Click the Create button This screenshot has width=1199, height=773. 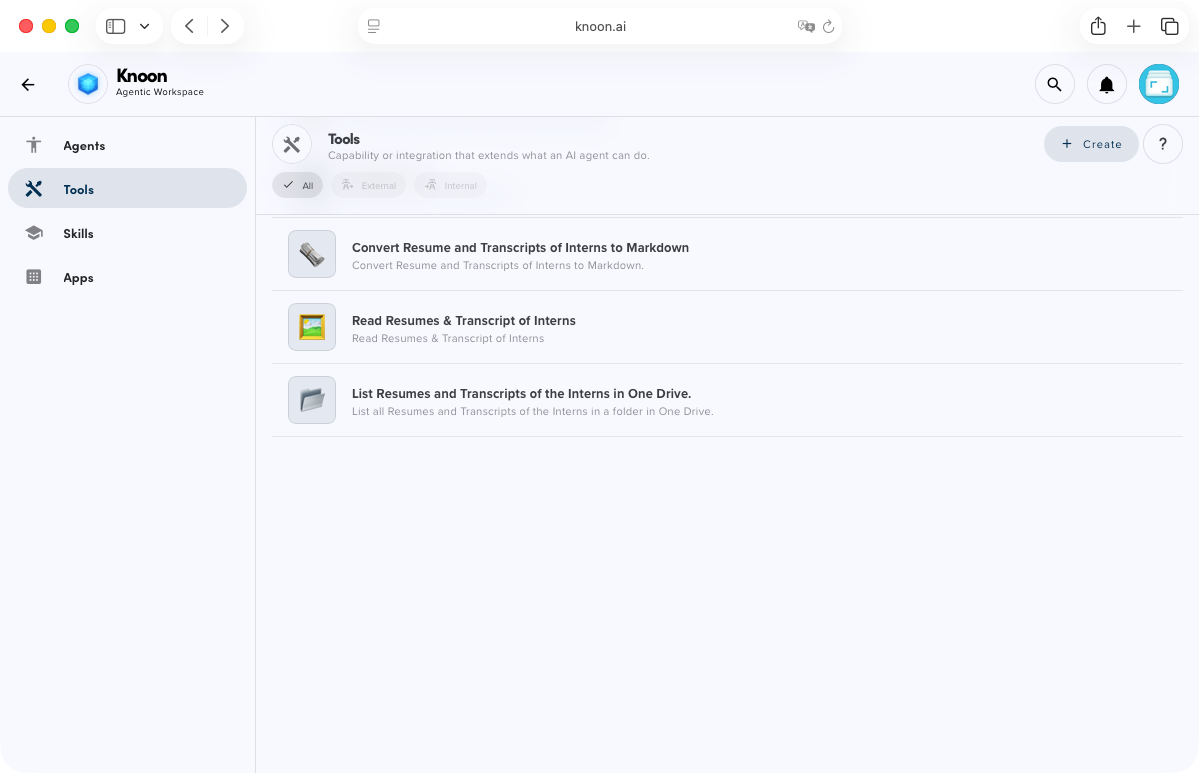click(1091, 144)
